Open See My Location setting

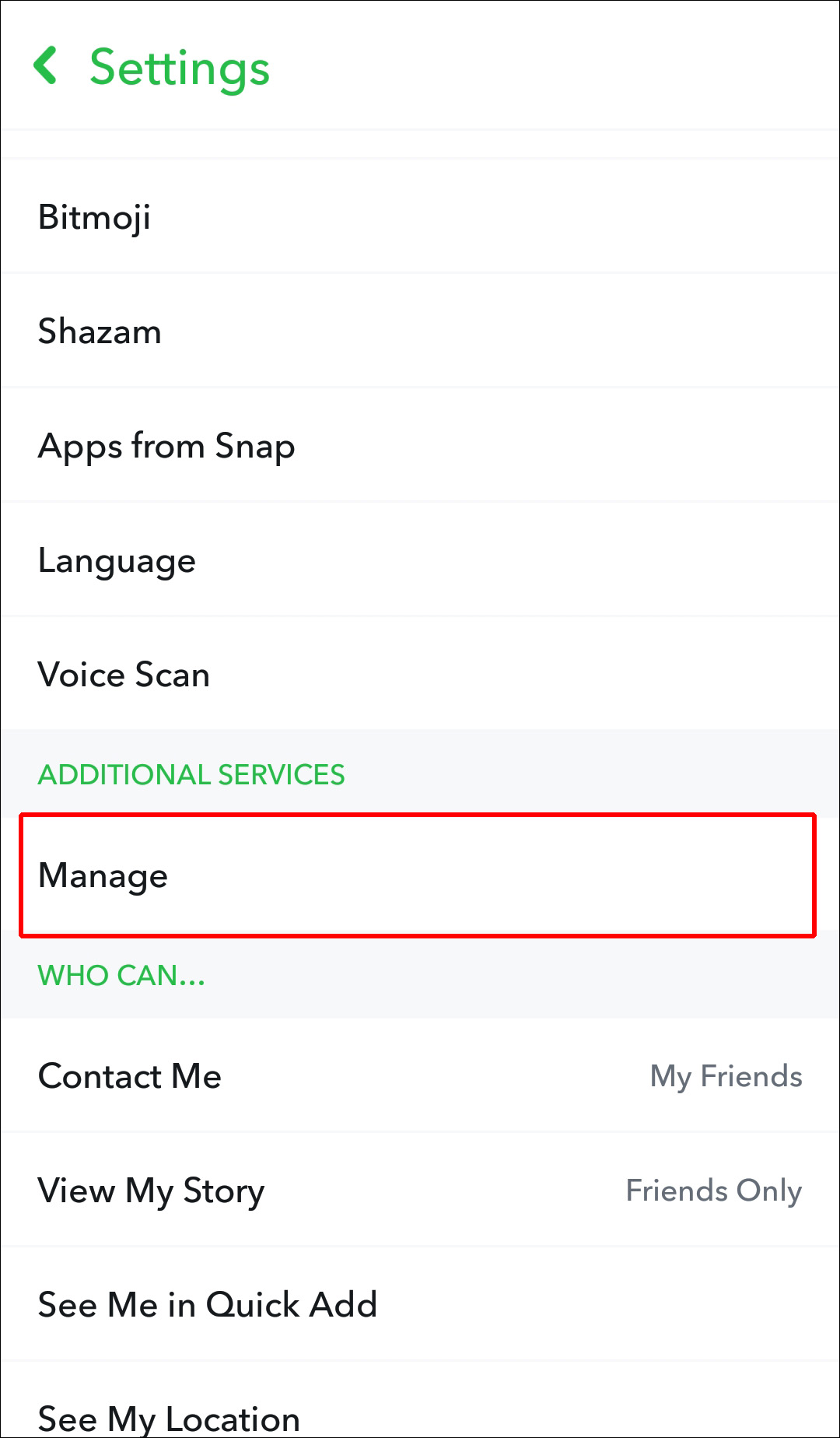(169, 1416)
